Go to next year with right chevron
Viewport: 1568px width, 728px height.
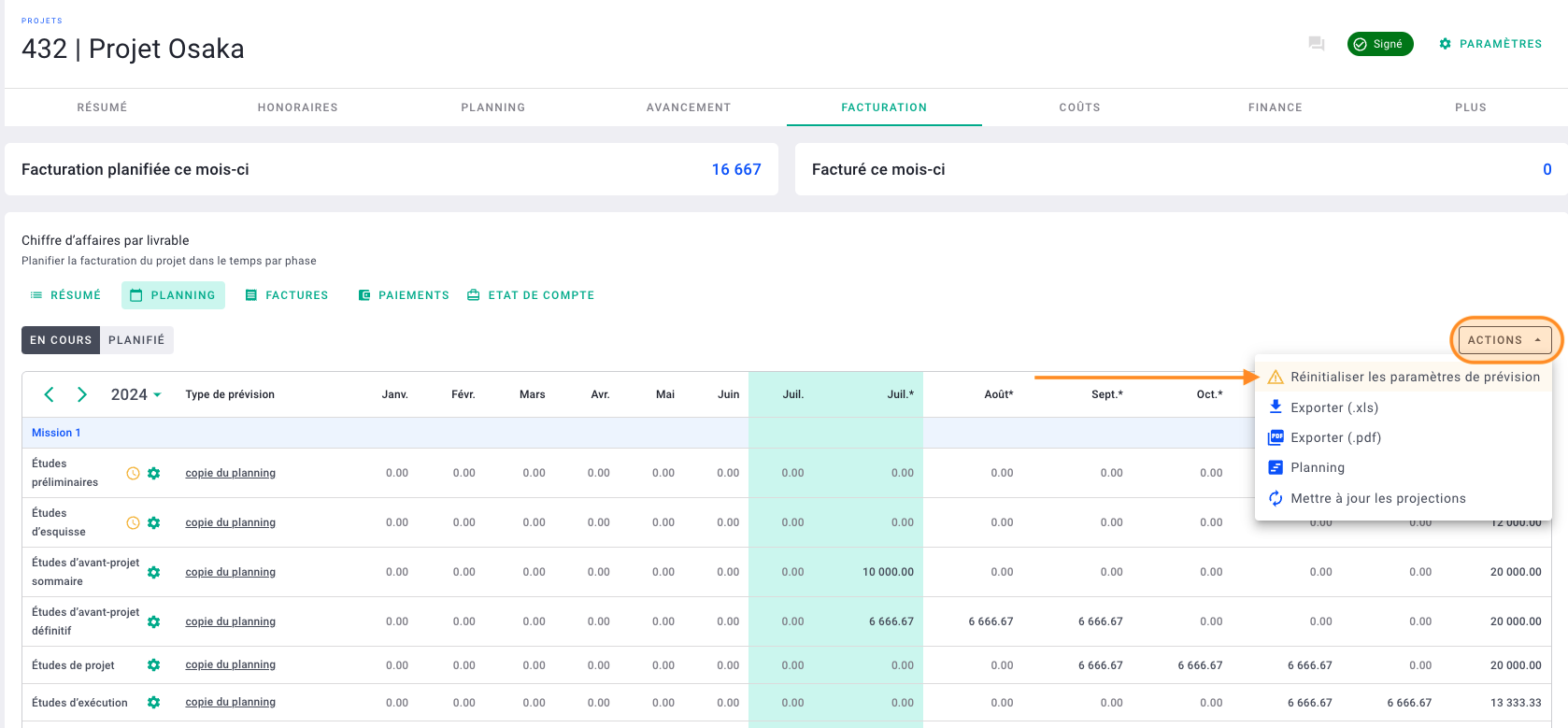[82, 394]
